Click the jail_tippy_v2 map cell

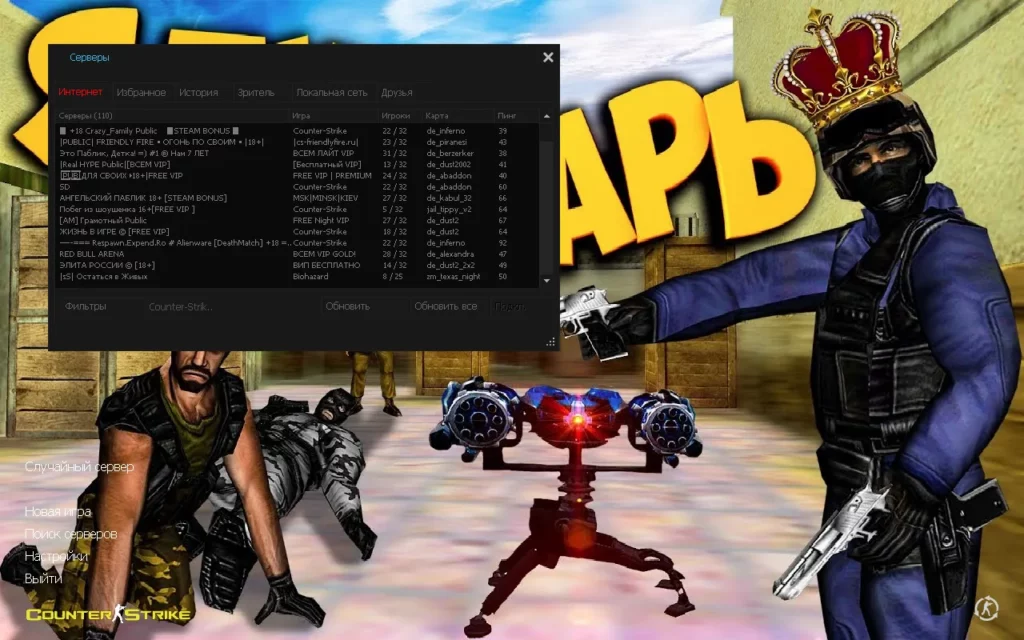click(x=449, y=209)
